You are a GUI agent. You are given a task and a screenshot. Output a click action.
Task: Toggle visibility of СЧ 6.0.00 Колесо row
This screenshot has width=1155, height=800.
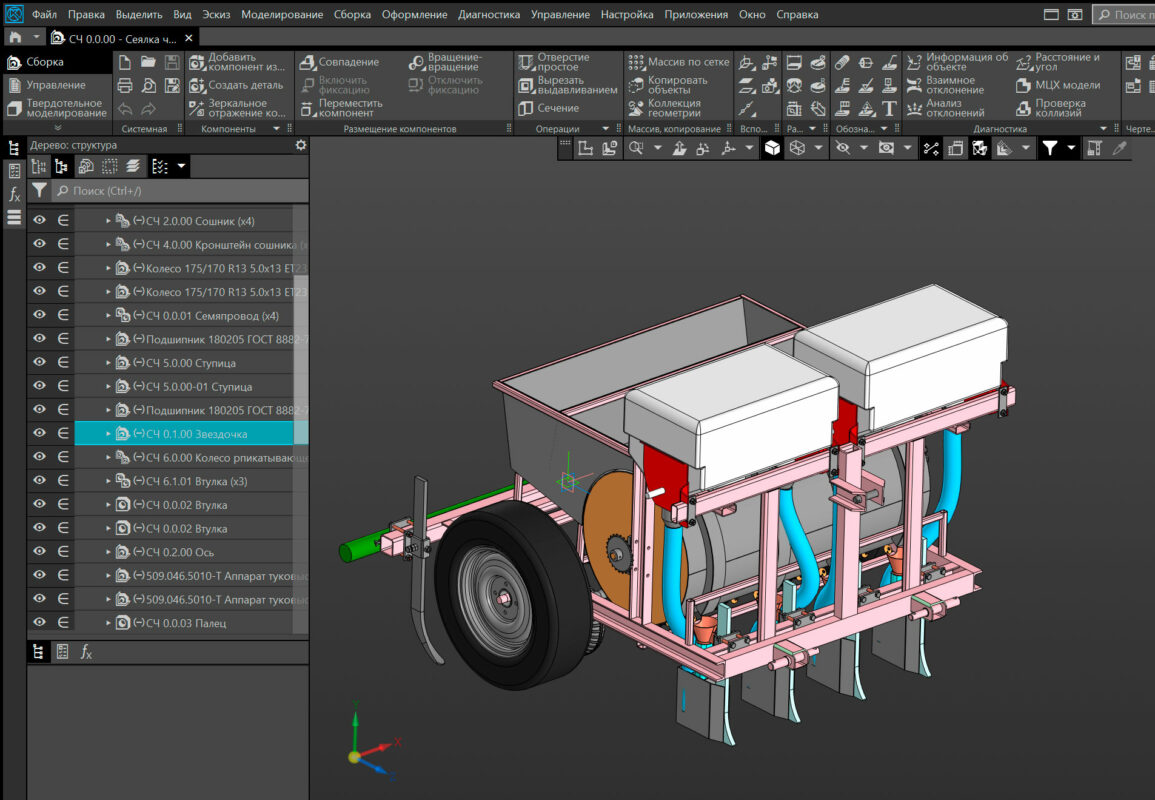[x=39, y=457]
